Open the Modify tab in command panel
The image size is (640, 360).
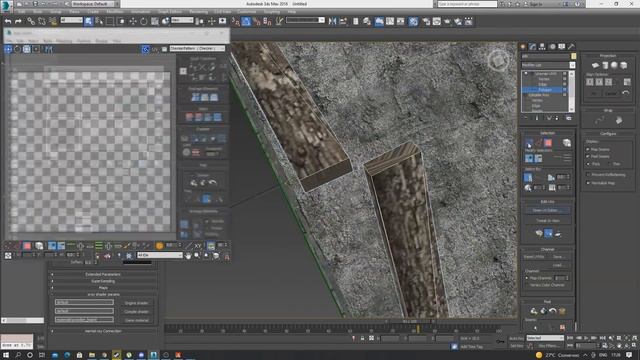coord(532,47)
